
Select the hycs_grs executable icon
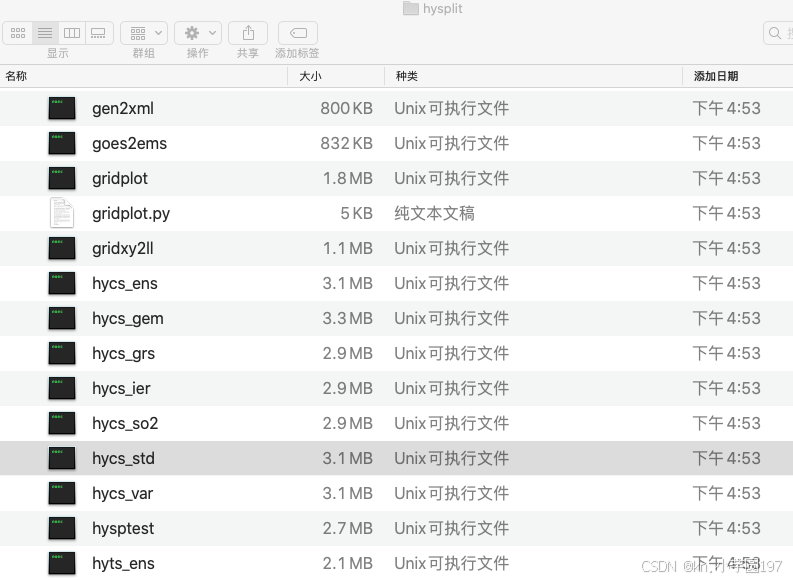tap(62, 353)
